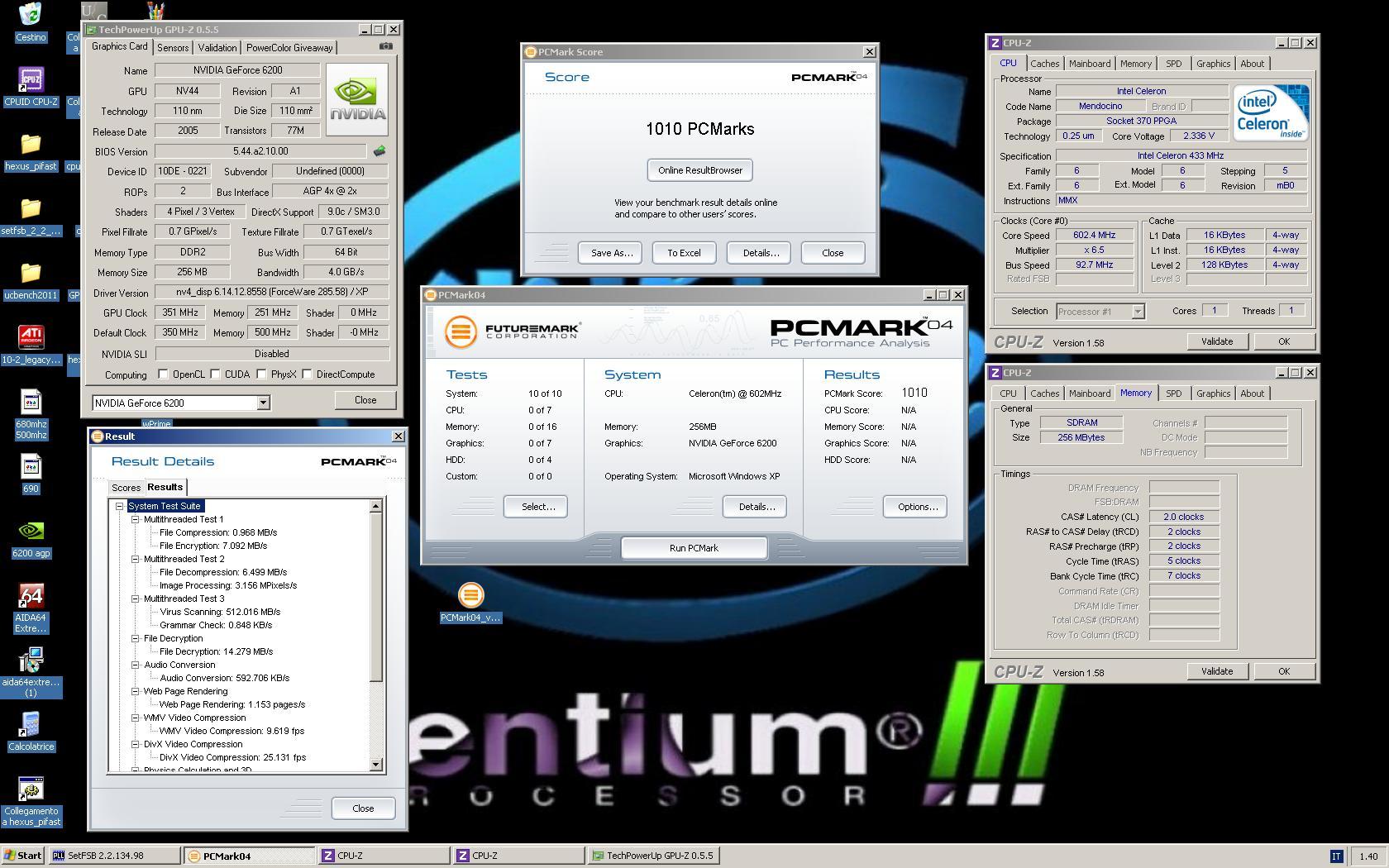
Task: Click the Result tree scrollbar thumb
Action: 376,597
